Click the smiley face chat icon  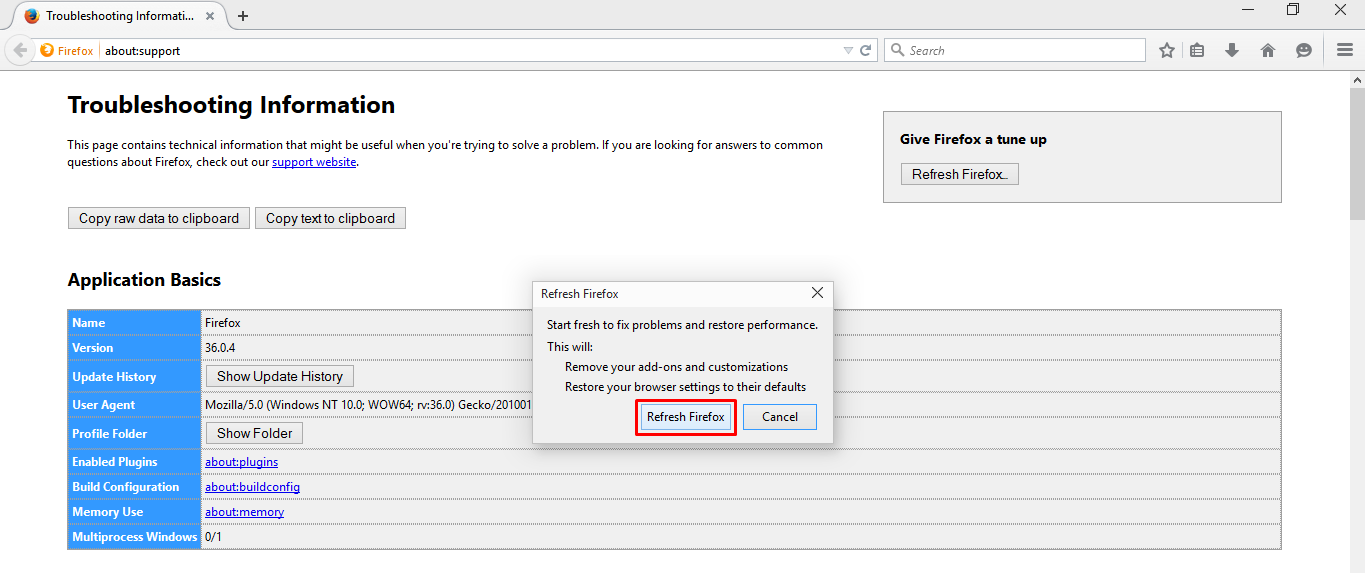(1303, 50)
